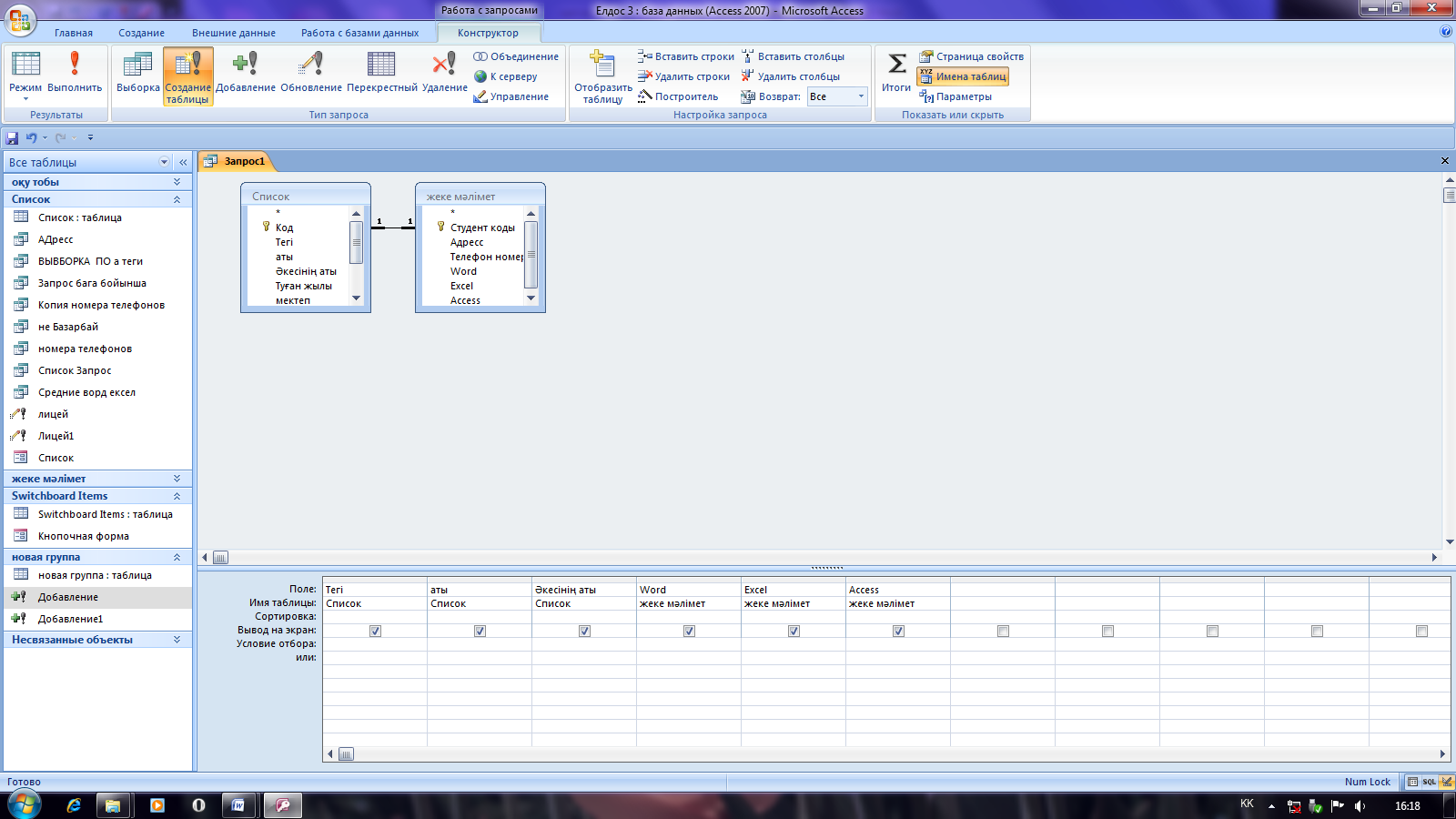Screen dimensions: 1456x819
Task: Open Отобразить таблицу dialog
Action: click(603, 76)
